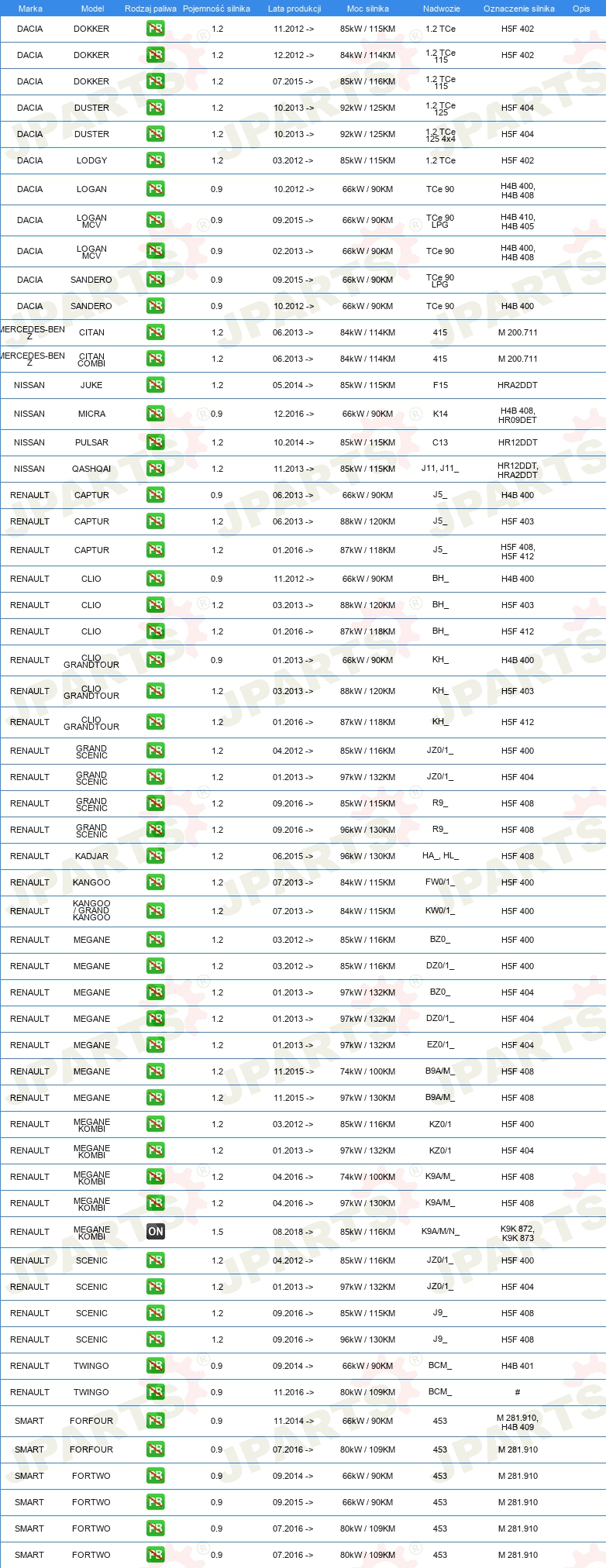This screenshot has width=606, height=1568.
Task: Click the petrol icon in the Dacia Lodgy row
Action: coord(156,160)
